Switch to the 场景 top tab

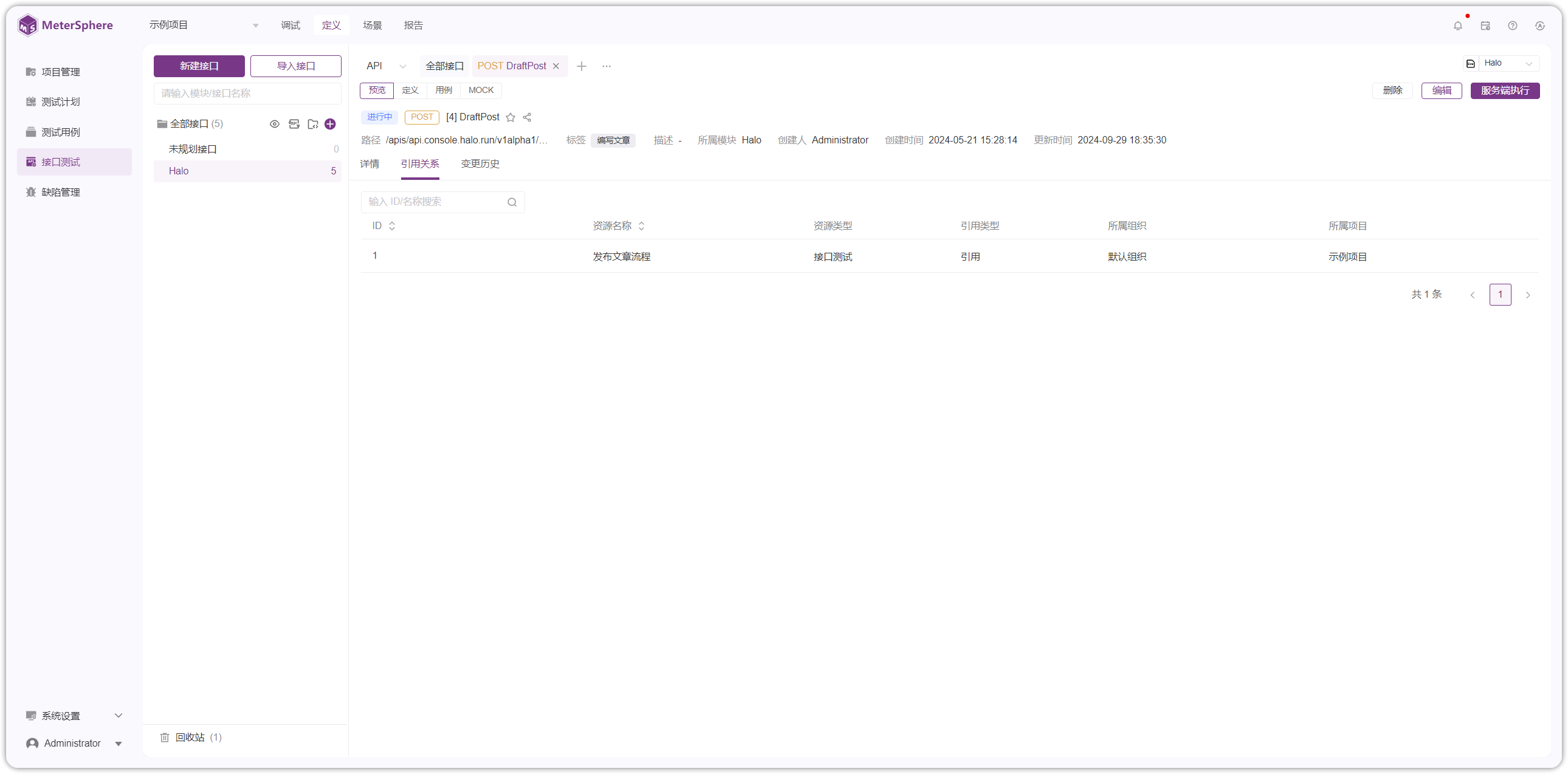[372, 26]
